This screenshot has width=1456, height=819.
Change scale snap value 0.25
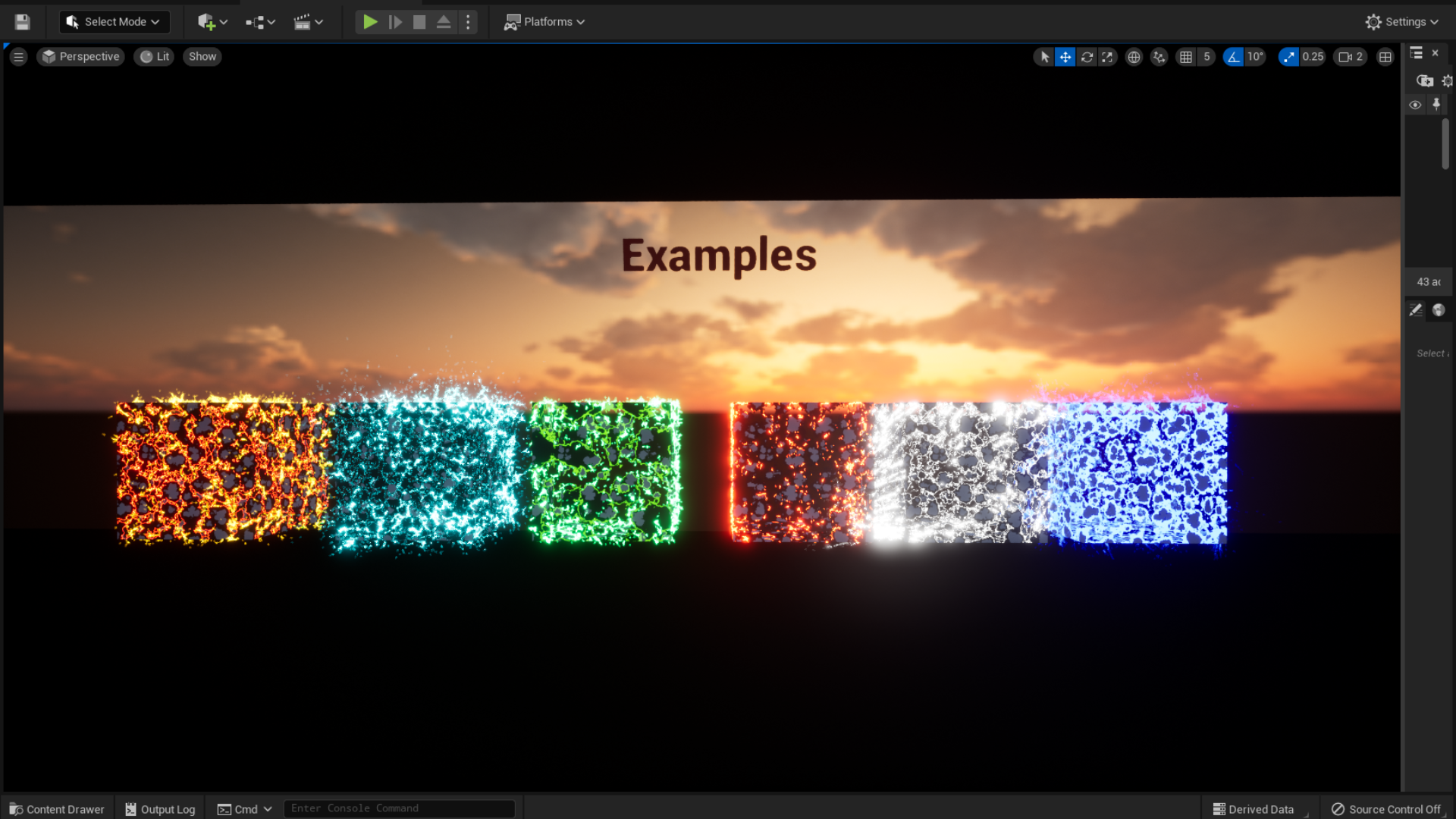(1312, 57)
